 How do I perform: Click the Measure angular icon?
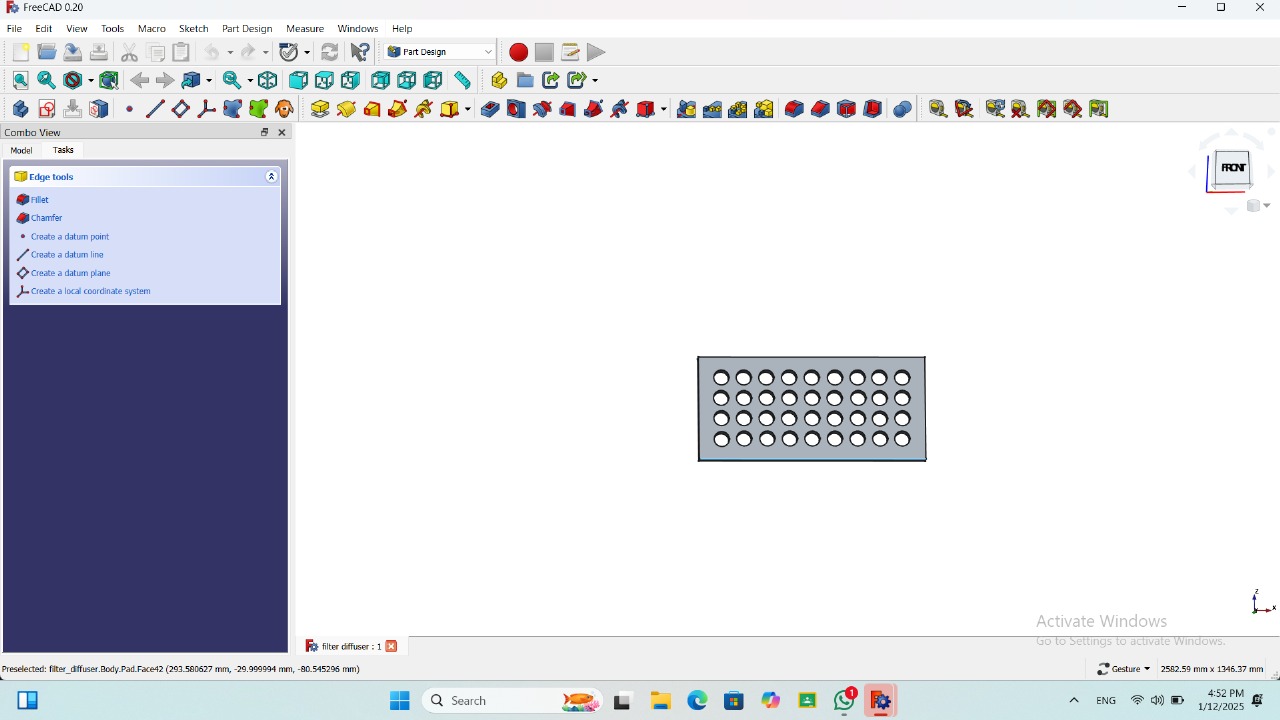click(x=964, y=109)
